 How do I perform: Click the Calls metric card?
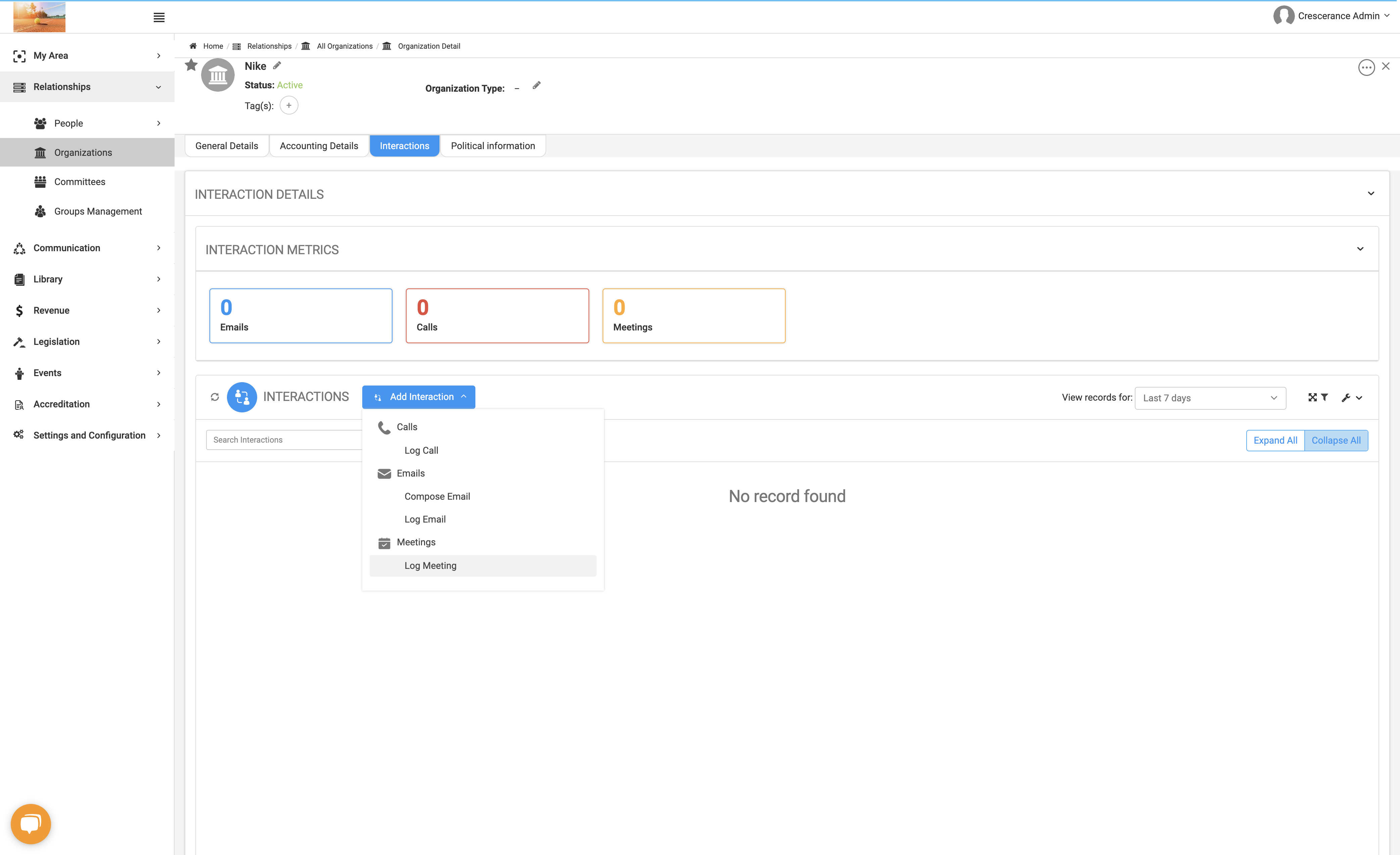(497, 316)
